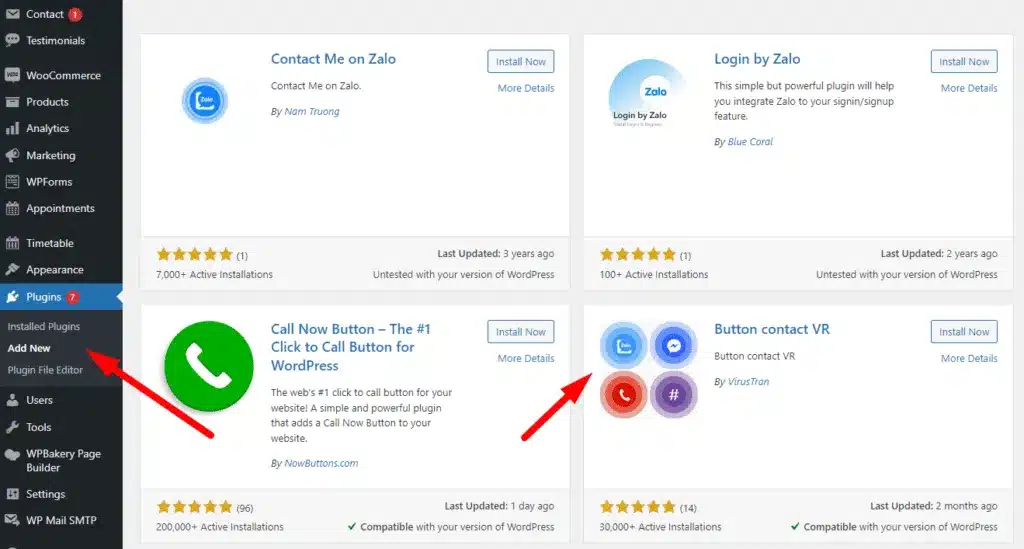
Task: View More Details for Button contact VR
Action: click(x=969, y=358)
